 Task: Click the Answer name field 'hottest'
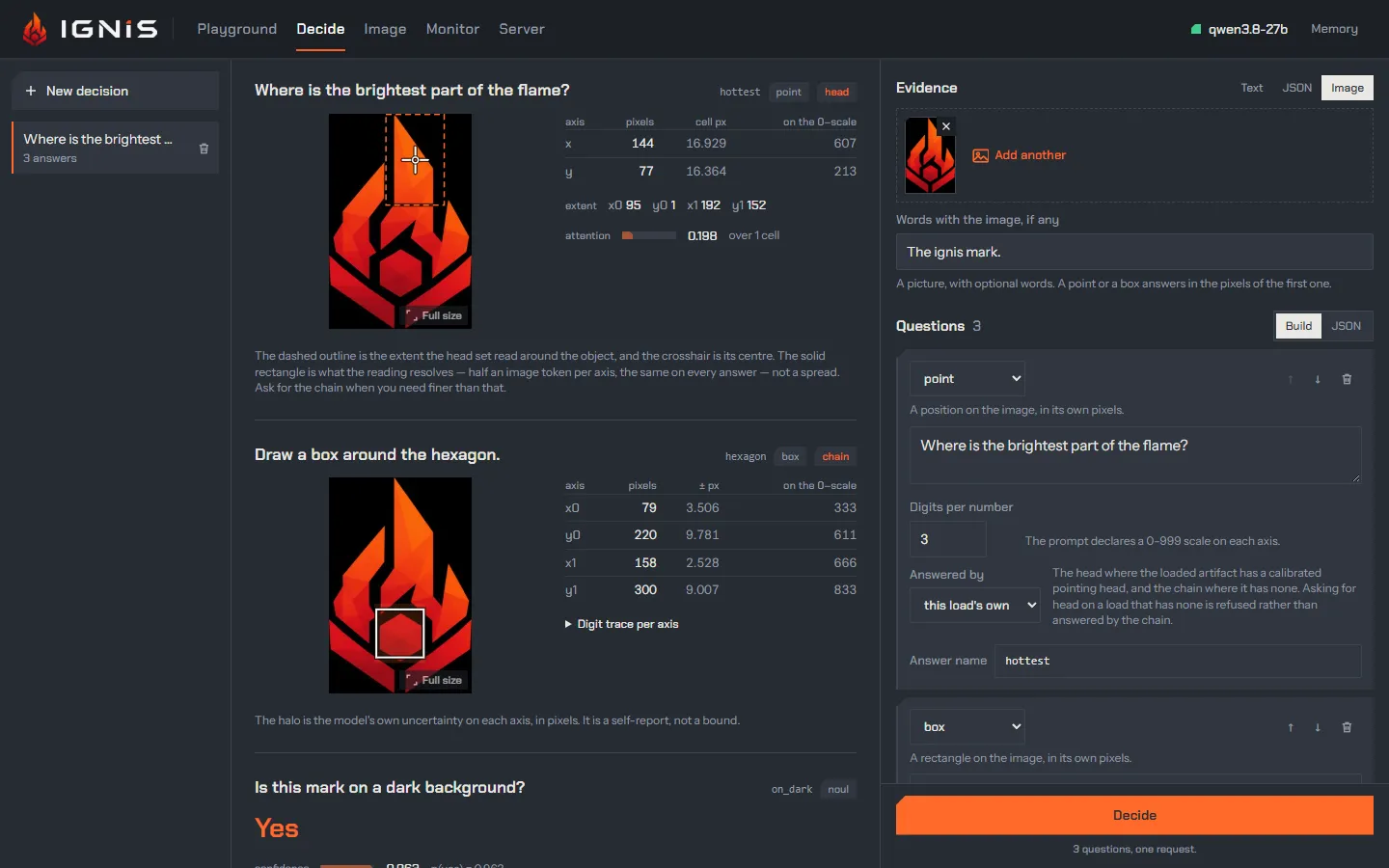tap(1178, 661)
